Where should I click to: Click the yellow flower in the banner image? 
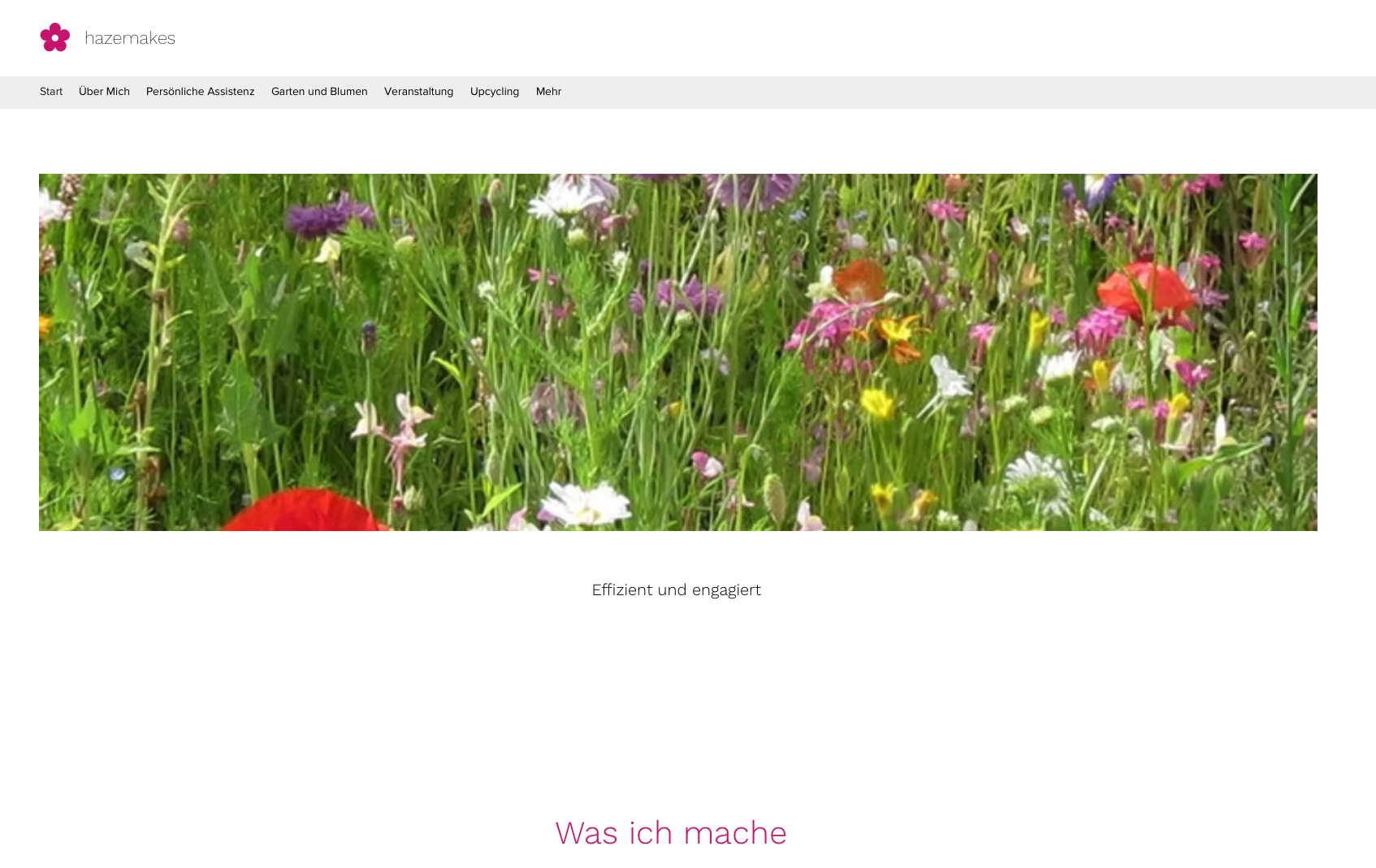click(877, 403)
